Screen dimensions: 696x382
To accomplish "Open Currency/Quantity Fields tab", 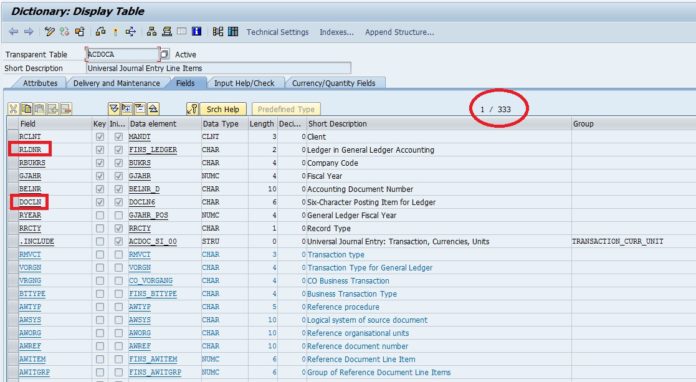I will click(x=333, y=83).
